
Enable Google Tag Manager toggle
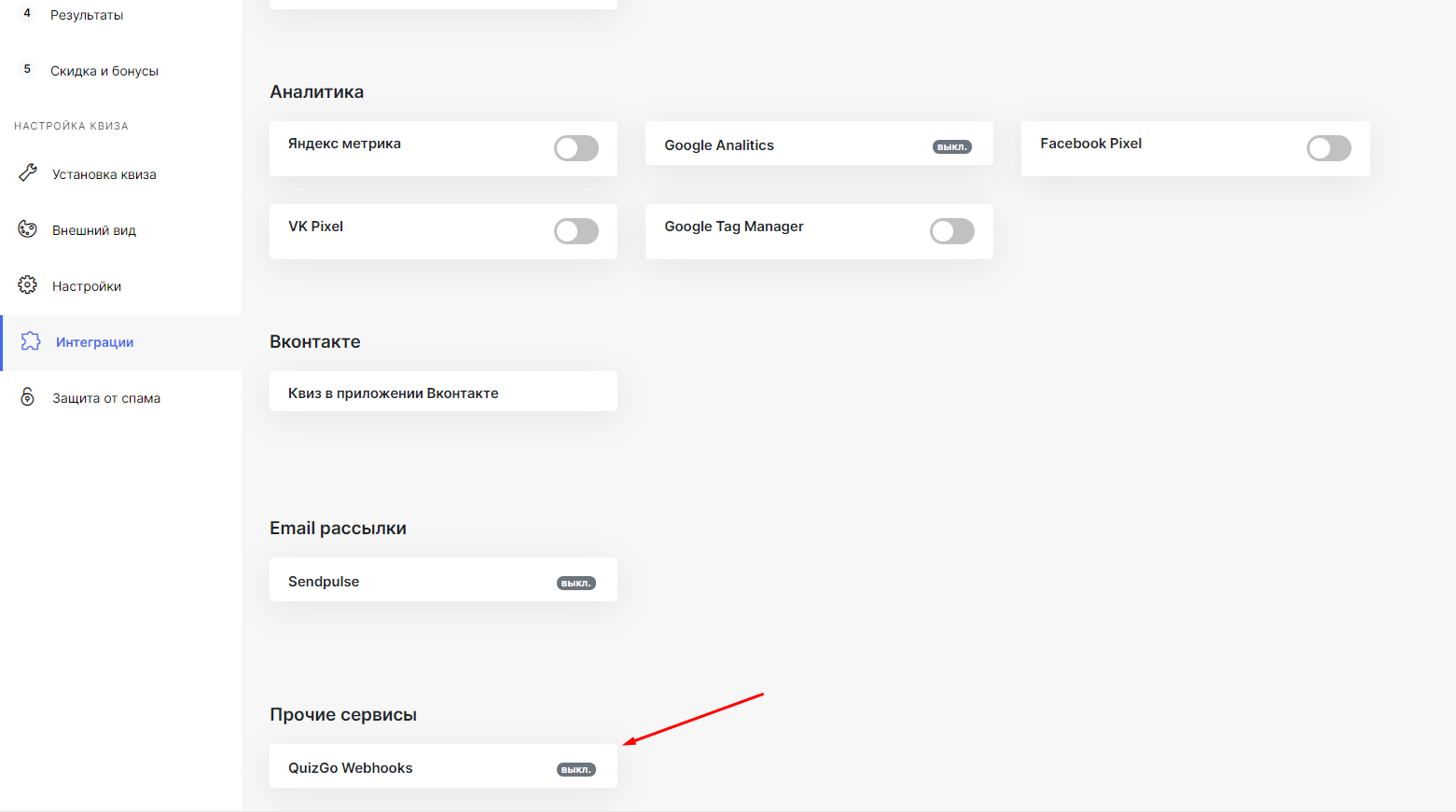[x=951, y=231]
